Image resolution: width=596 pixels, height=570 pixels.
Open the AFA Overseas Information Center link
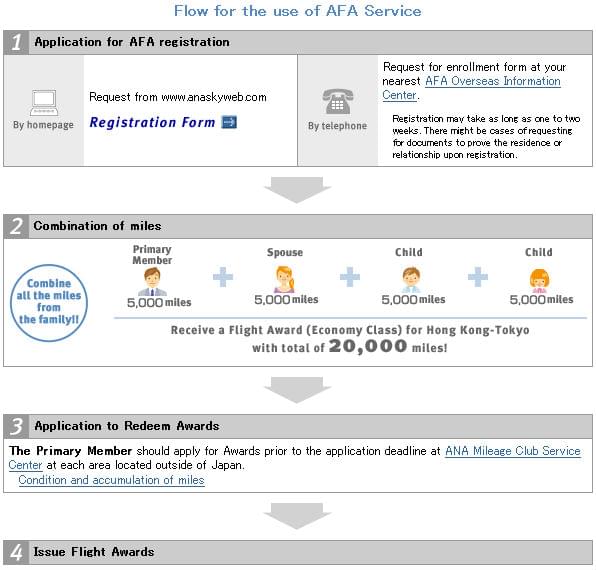tap(471, 88)
